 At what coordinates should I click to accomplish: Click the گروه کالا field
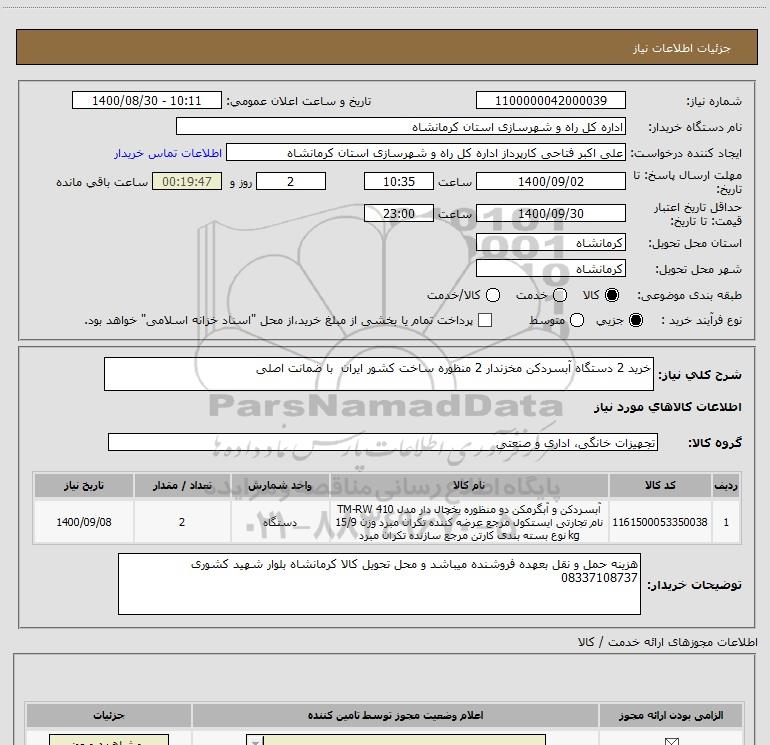point(383,442)
